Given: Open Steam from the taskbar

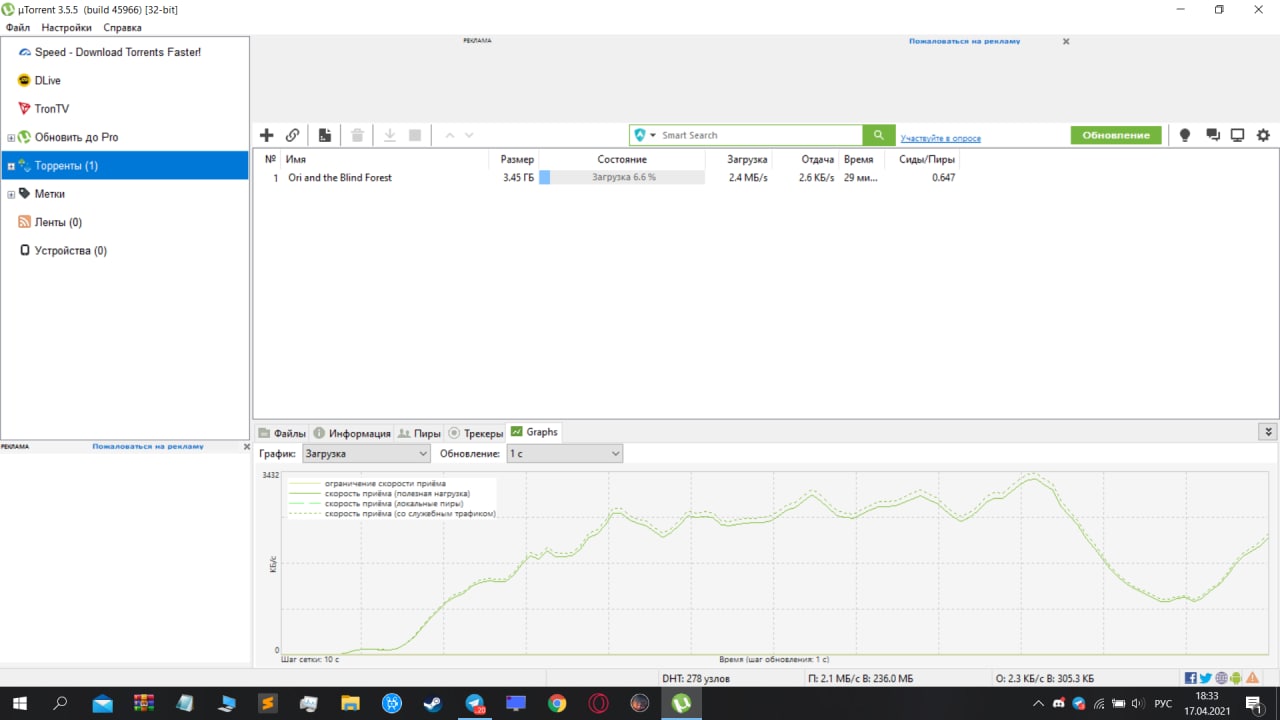Looking at the screenshot, I should click(433, 704).
